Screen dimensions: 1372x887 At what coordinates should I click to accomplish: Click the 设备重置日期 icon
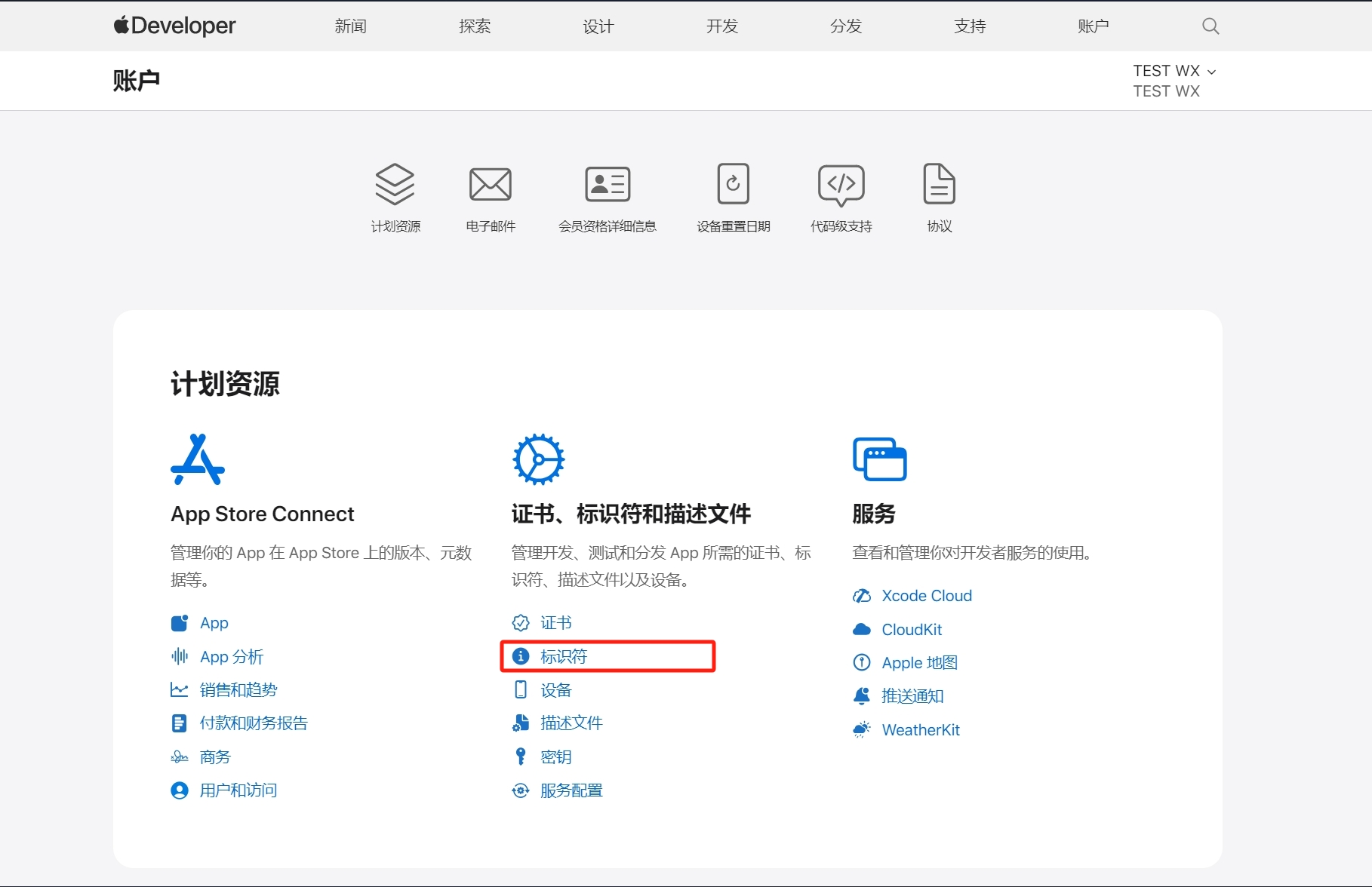733,183
